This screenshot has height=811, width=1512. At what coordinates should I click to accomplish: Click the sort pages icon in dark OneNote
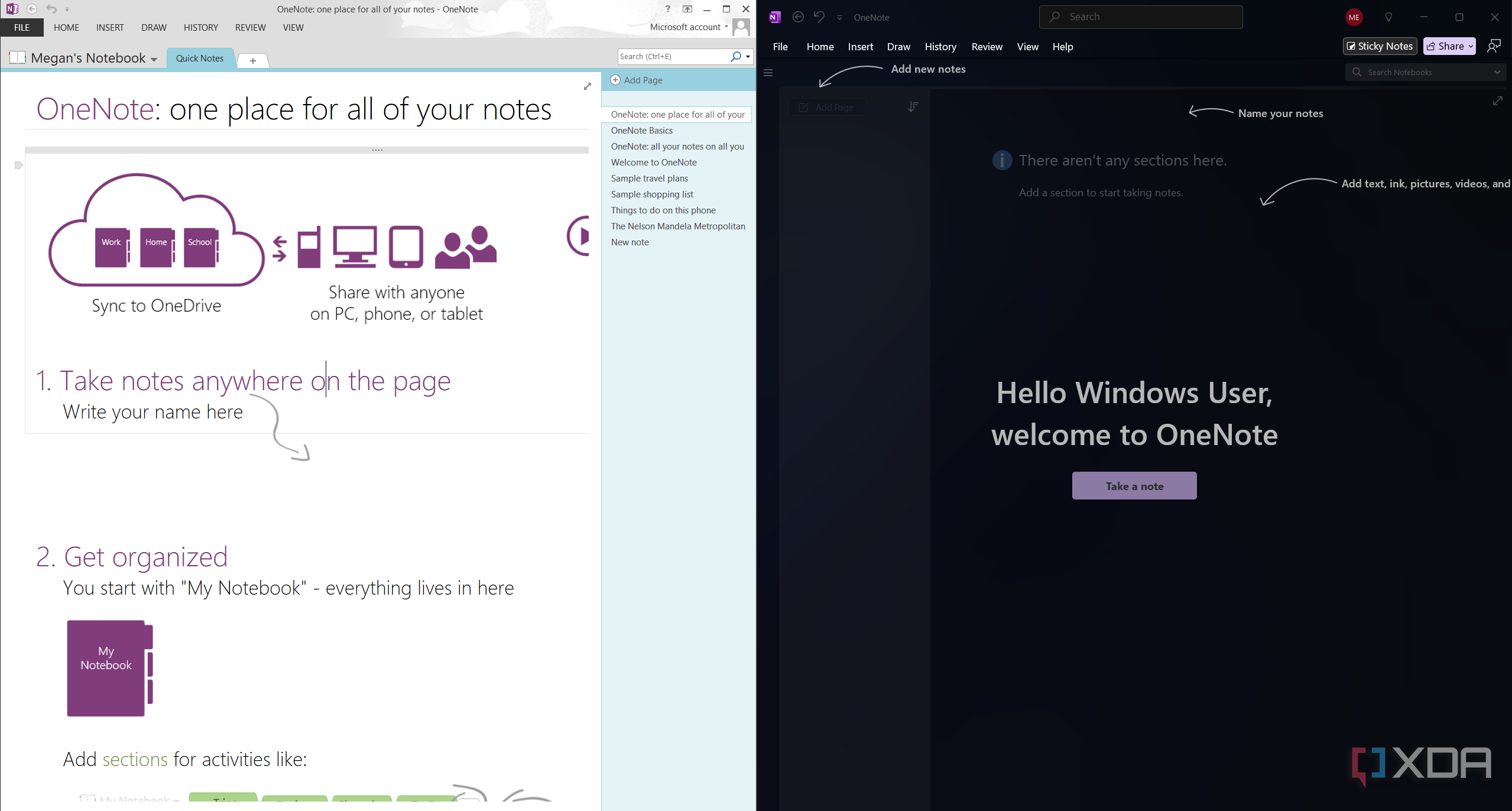[913, 107]
